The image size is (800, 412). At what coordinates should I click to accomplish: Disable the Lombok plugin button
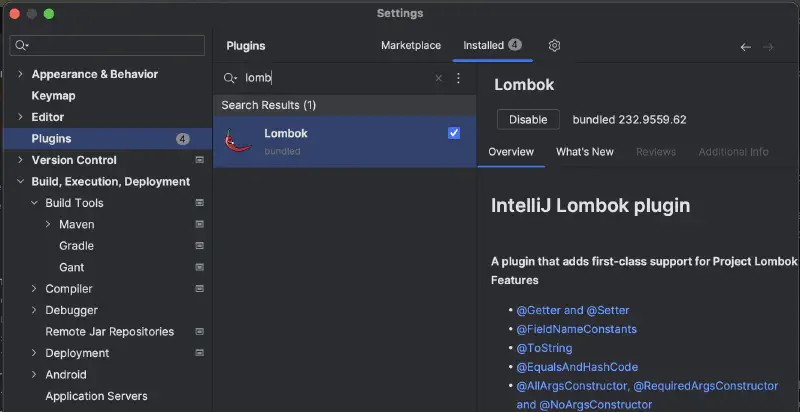[x=528, y=120]
